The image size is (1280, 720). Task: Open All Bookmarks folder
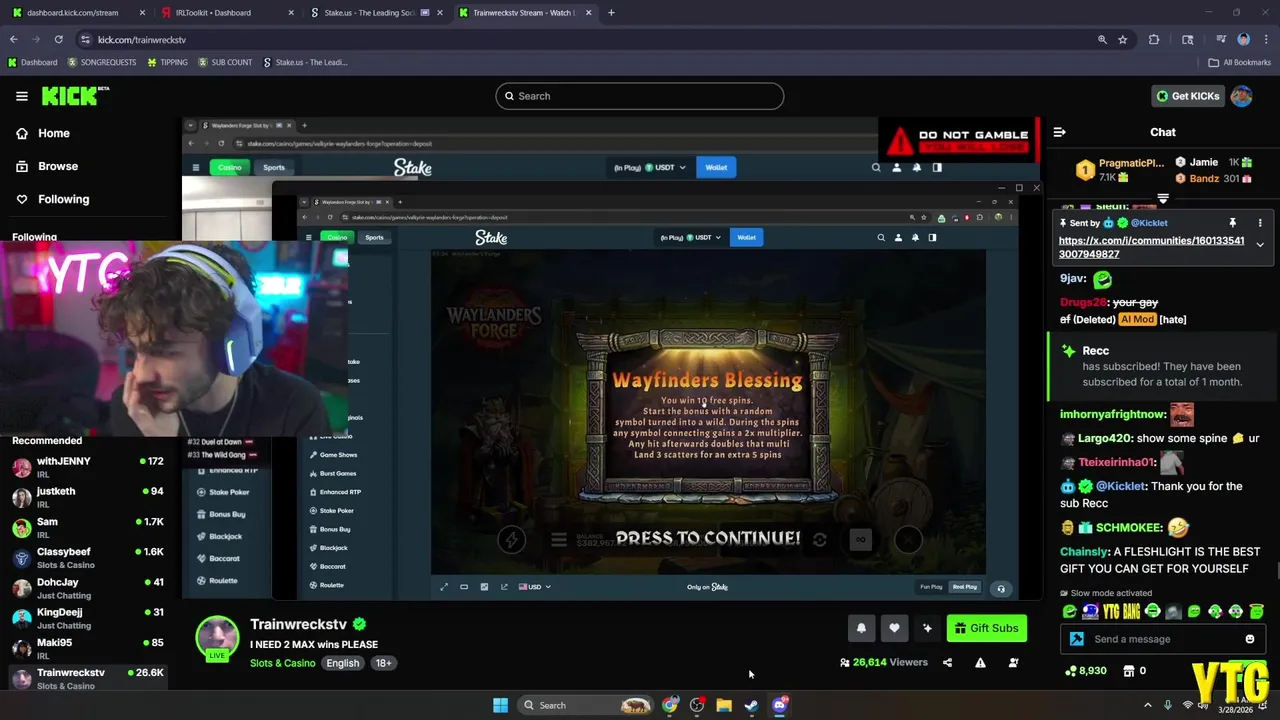(x=1240, y=62)
